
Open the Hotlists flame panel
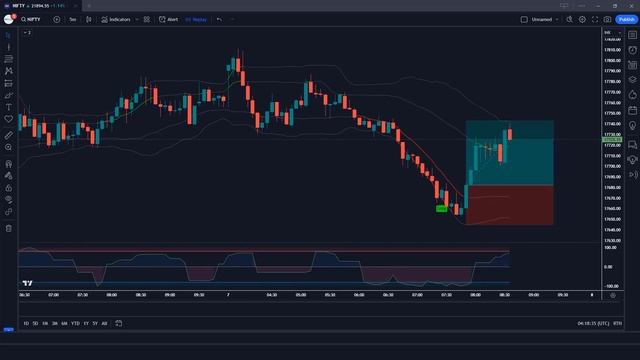click(x=632, y=95)
